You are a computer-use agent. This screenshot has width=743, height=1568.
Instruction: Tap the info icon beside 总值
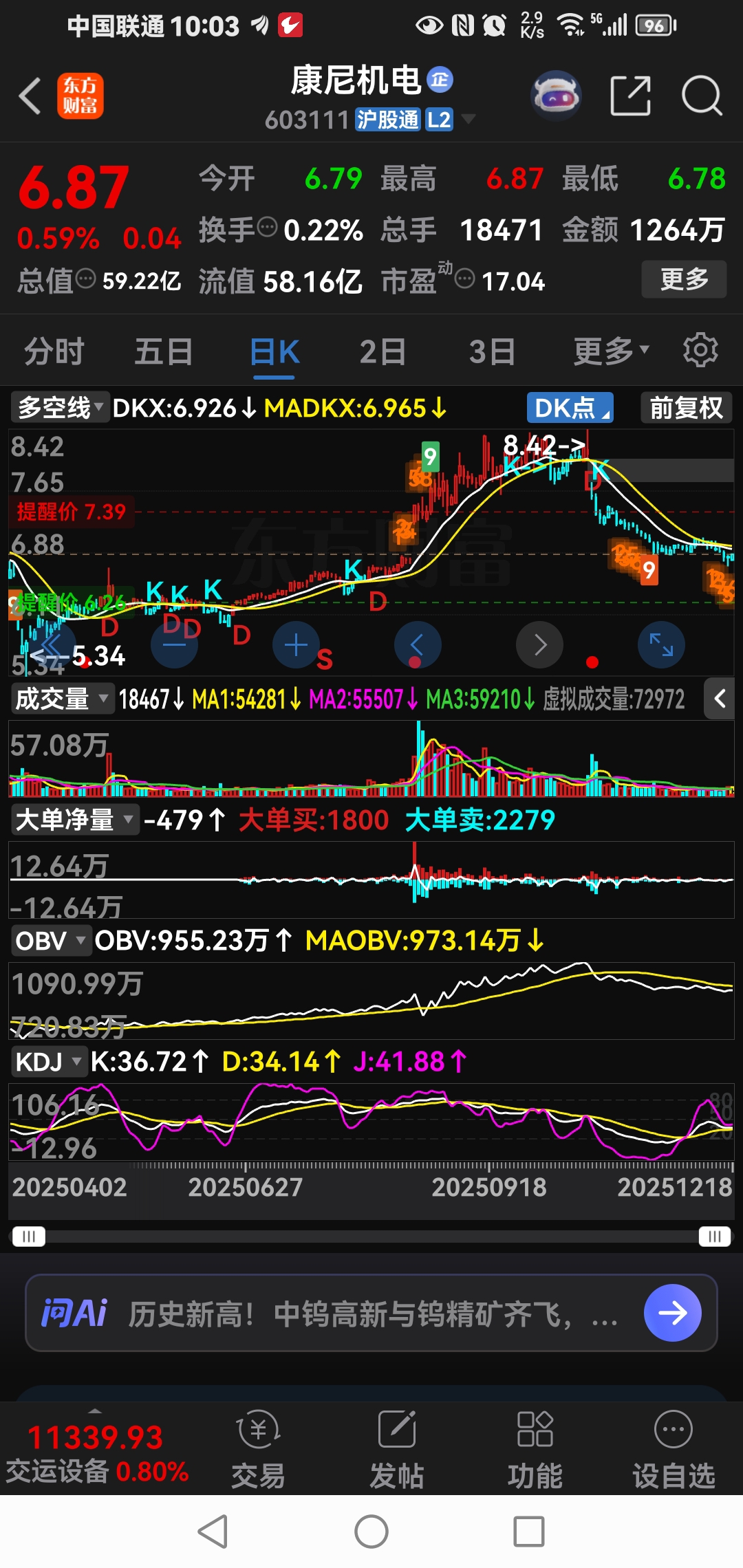point(85,279)
